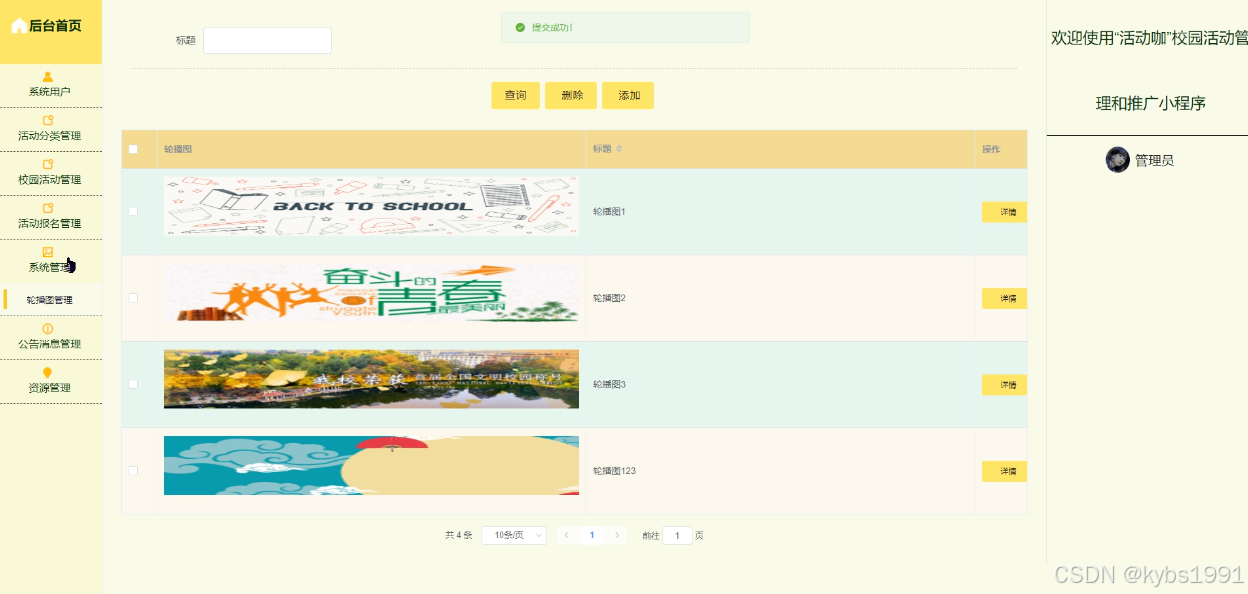Screen dimensions: 1248x594
Task: Open 详情 for 轮播图2
Action: tap(1004, 298)
